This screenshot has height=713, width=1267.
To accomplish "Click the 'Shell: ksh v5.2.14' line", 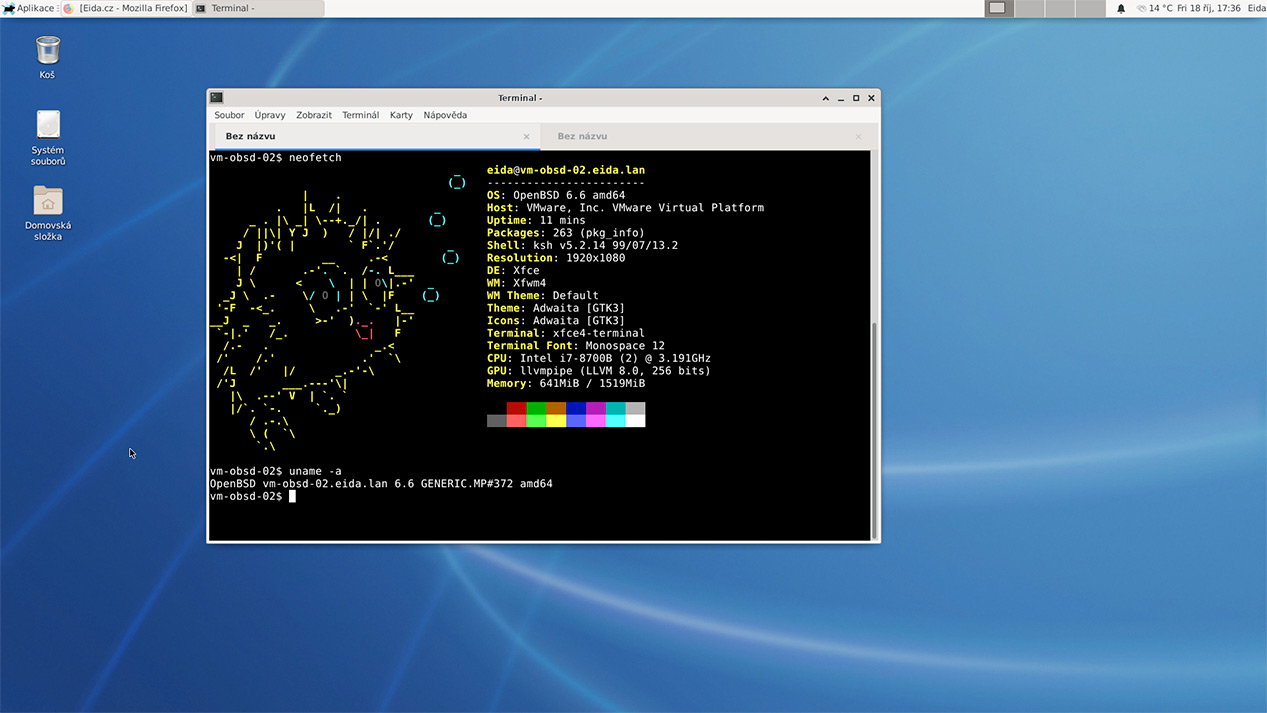I will tap(582, 245).
